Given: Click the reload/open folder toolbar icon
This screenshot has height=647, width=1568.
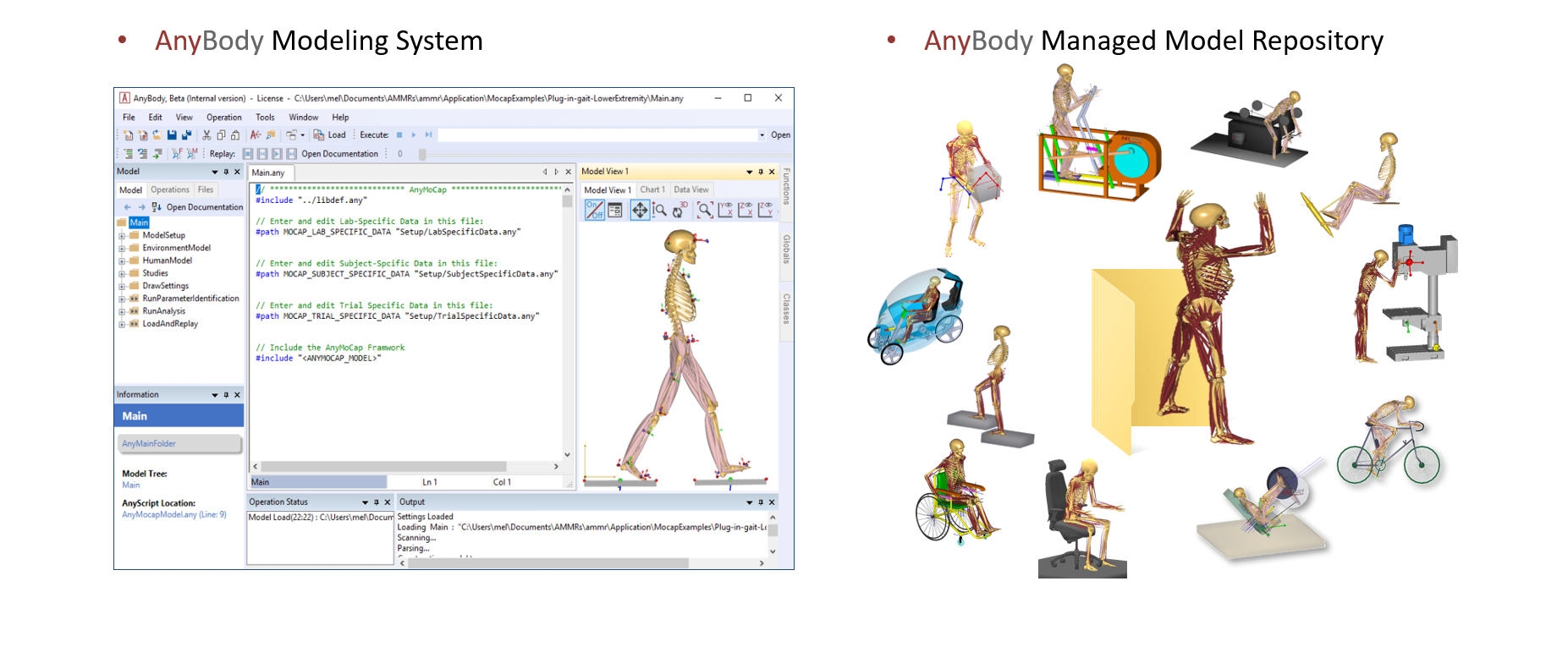Looking at the screenshot, I should coord(157,135).
